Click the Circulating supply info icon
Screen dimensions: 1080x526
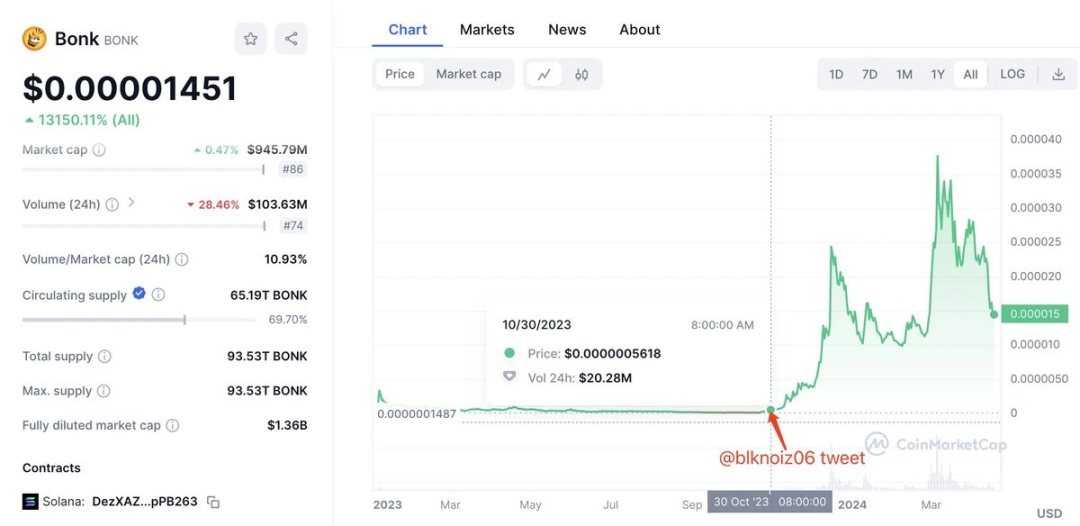click(x=158, y=295)
